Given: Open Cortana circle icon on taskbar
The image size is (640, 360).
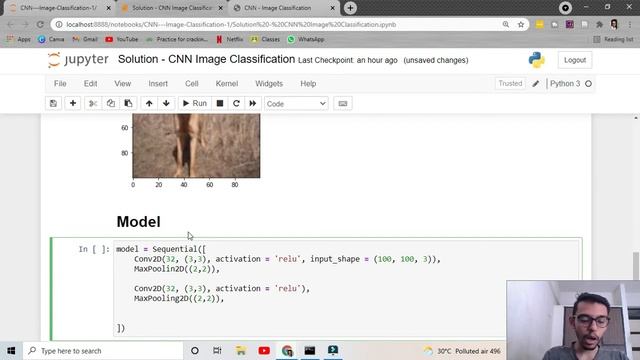Looking at the screenshot, I should pos(195,351).
